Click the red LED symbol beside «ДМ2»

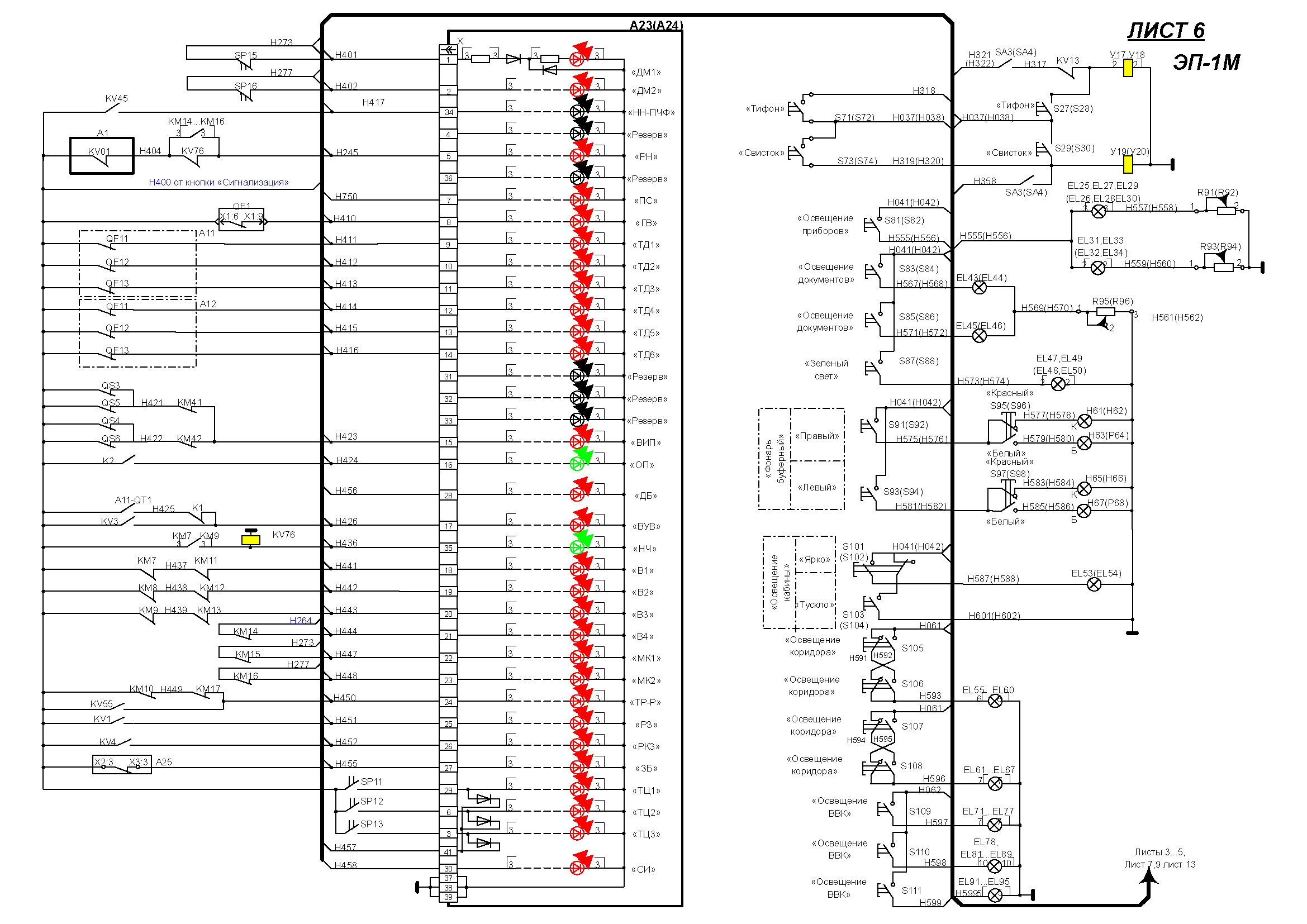577,90
